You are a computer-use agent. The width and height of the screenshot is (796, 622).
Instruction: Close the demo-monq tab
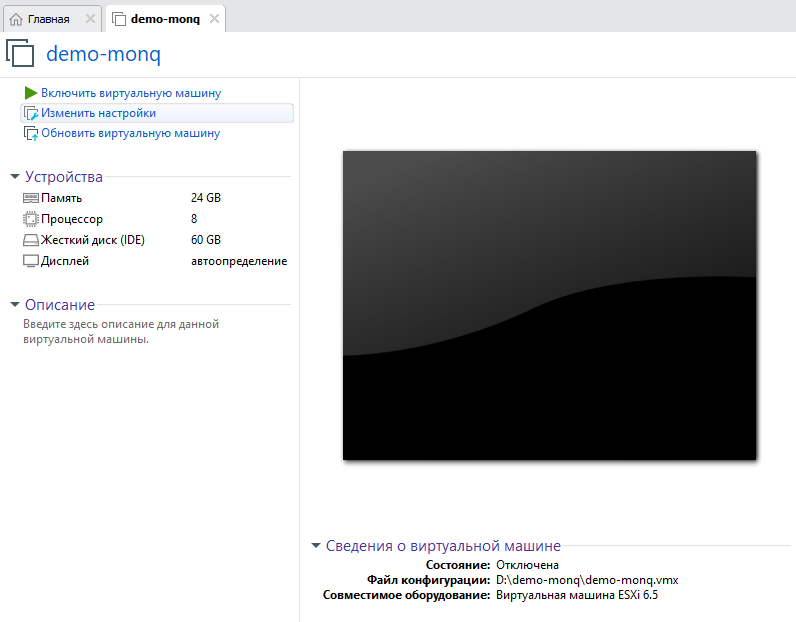coord(213,19)
